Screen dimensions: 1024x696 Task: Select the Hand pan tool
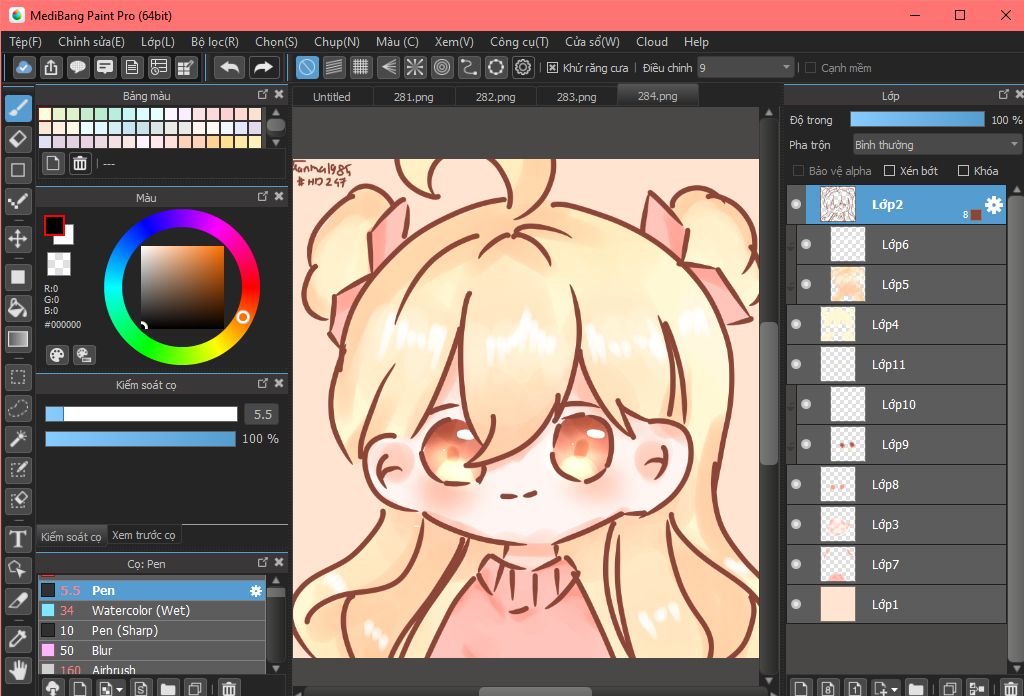pyautogui.click(x=18, y=669)
